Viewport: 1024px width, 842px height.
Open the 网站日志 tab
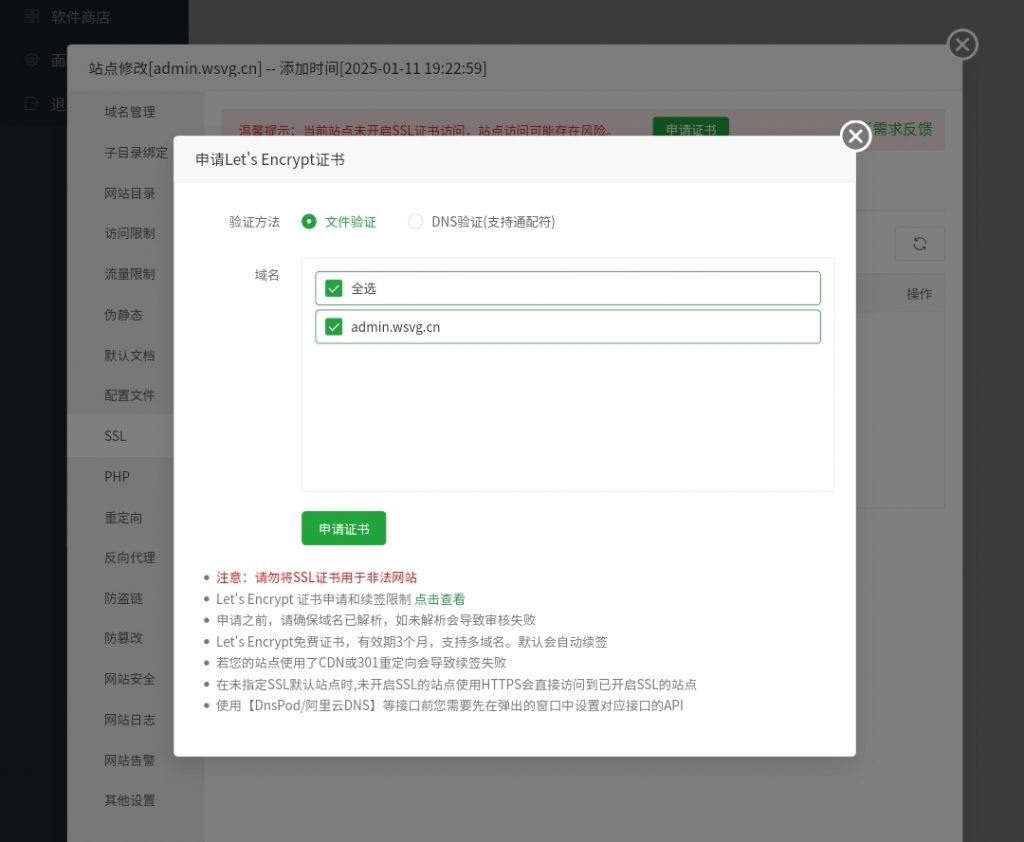pyautogui.click(x=130, y=720)
